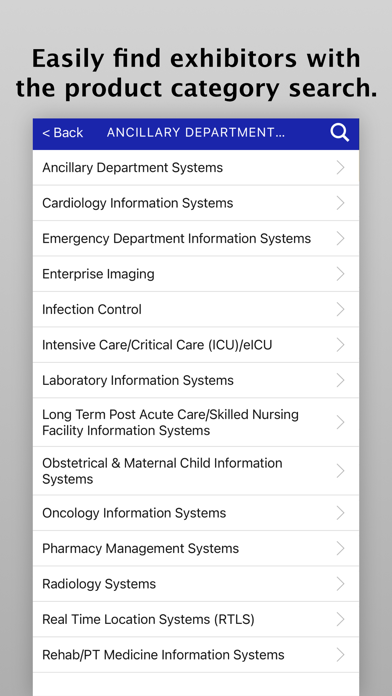The image size is (392, 696).
Task: Click chevron on Enterprise Imaging row
Action: click(341, 274)
